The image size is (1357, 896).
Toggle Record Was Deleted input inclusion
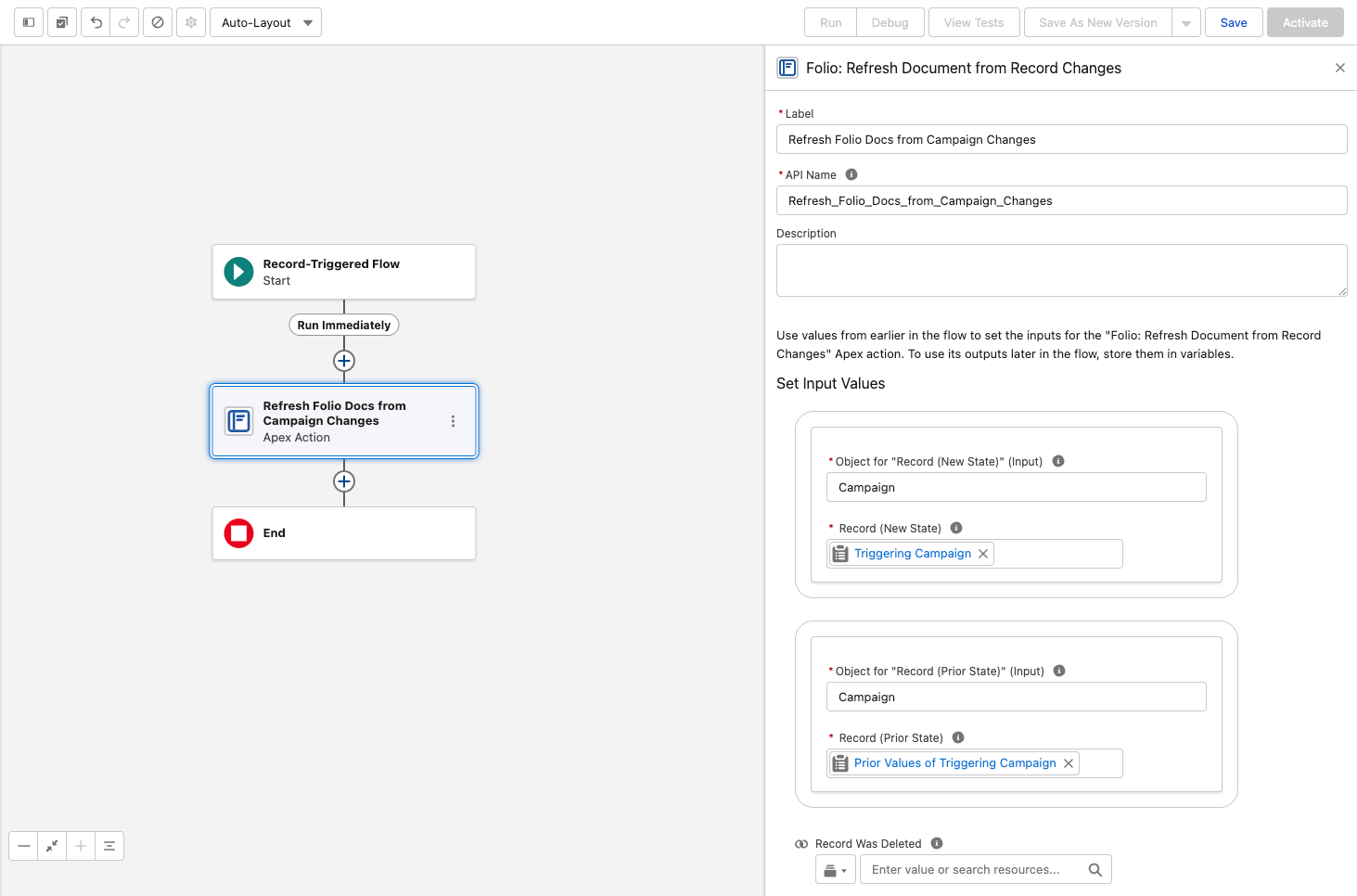tap(801, 844)
